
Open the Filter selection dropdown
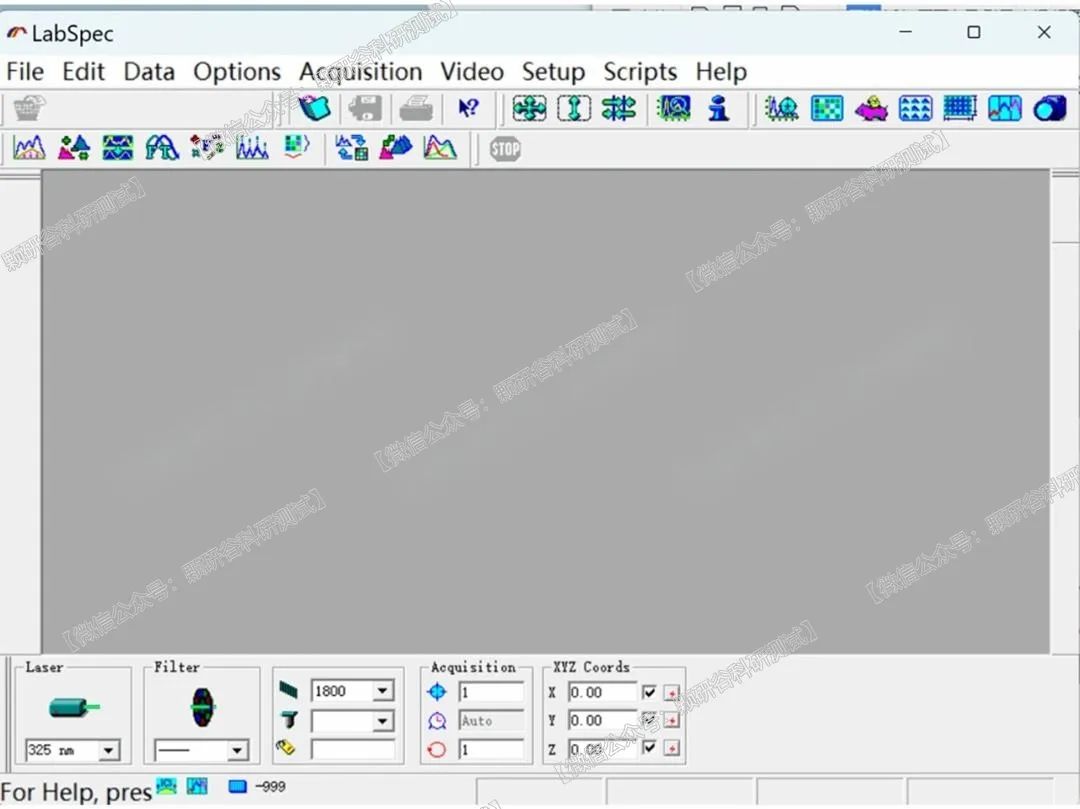[x=236, y=750]
